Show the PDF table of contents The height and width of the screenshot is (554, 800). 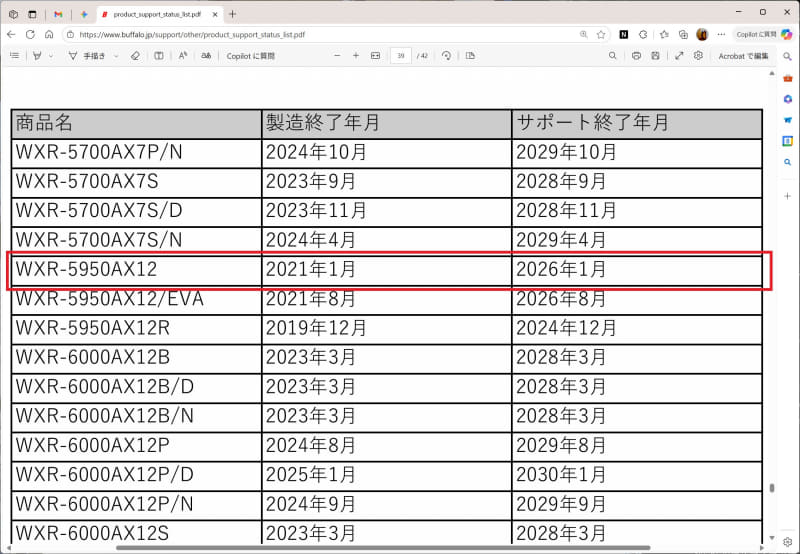pos(14,56)
